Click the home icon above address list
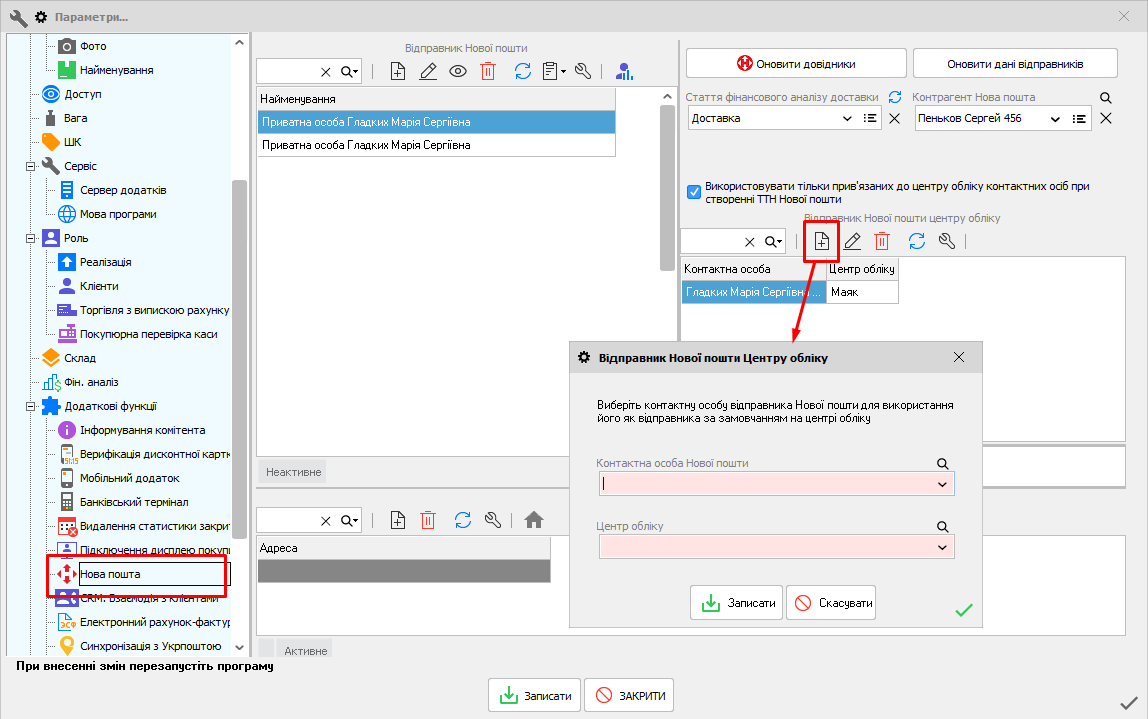Screen dimensions: 1148x719 click(534, 519)
